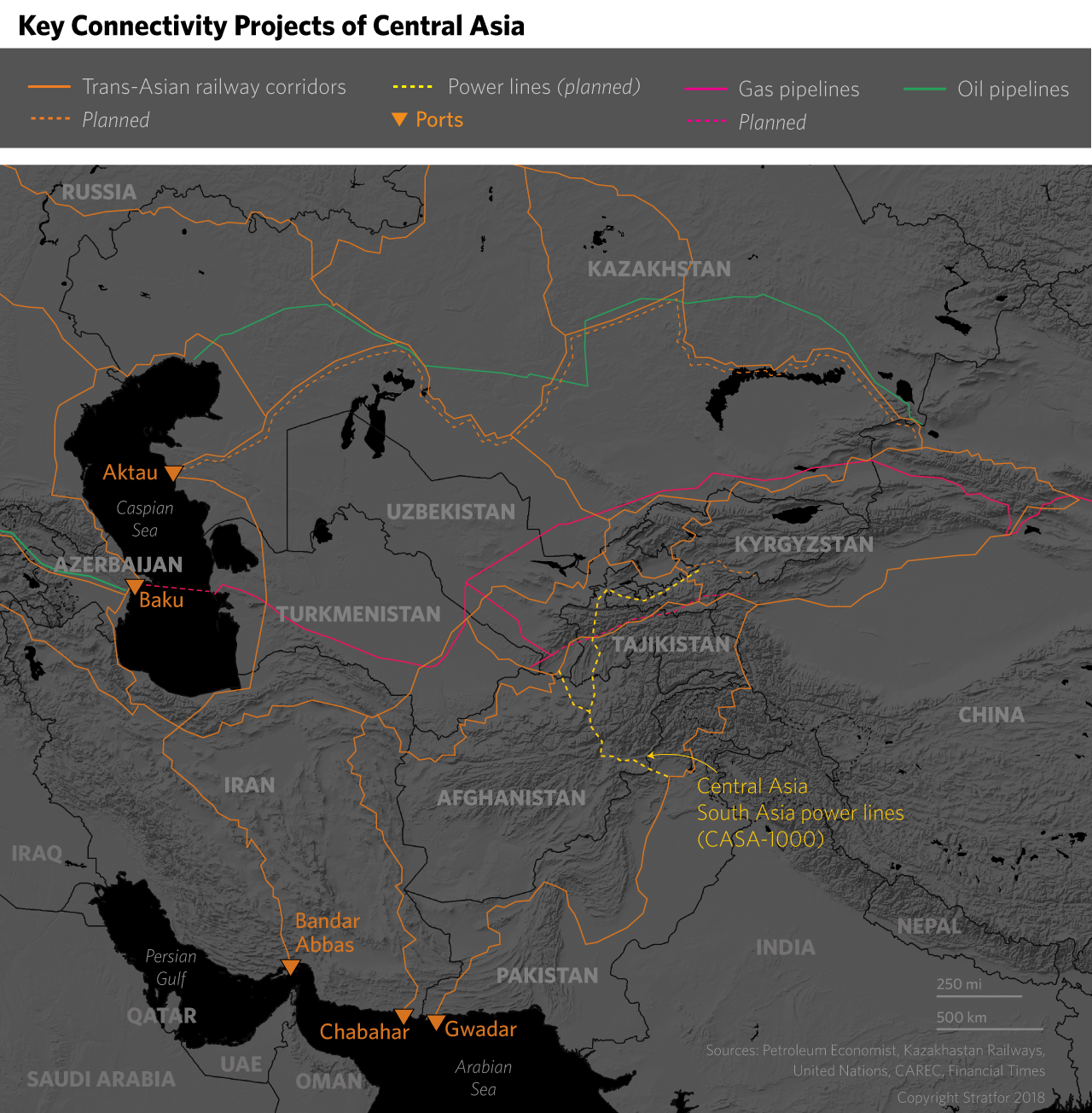Click the CASA-1000 power lines annotation
The image size is (1092, 1113).
pos(800,813)
